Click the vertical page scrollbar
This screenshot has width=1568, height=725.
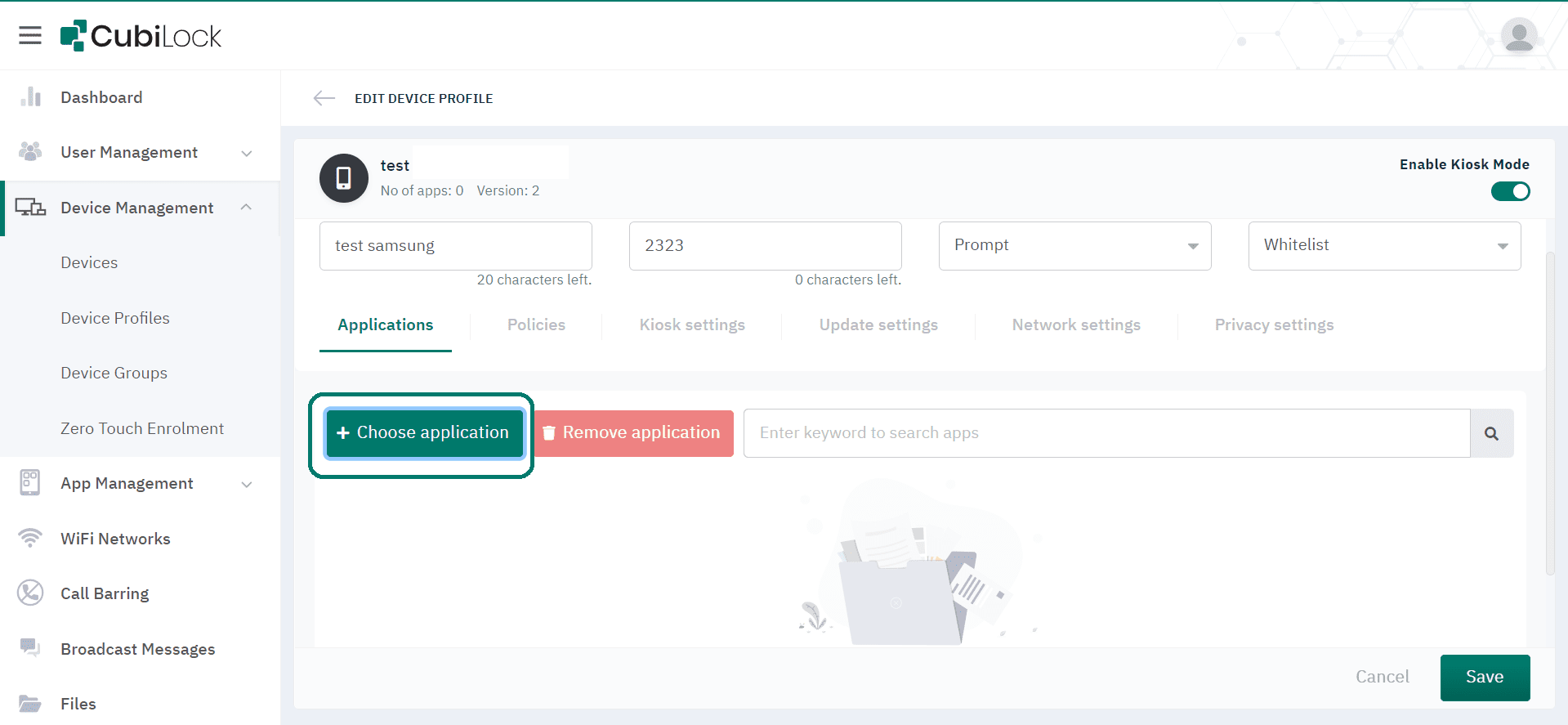[x=1550, y=413]
